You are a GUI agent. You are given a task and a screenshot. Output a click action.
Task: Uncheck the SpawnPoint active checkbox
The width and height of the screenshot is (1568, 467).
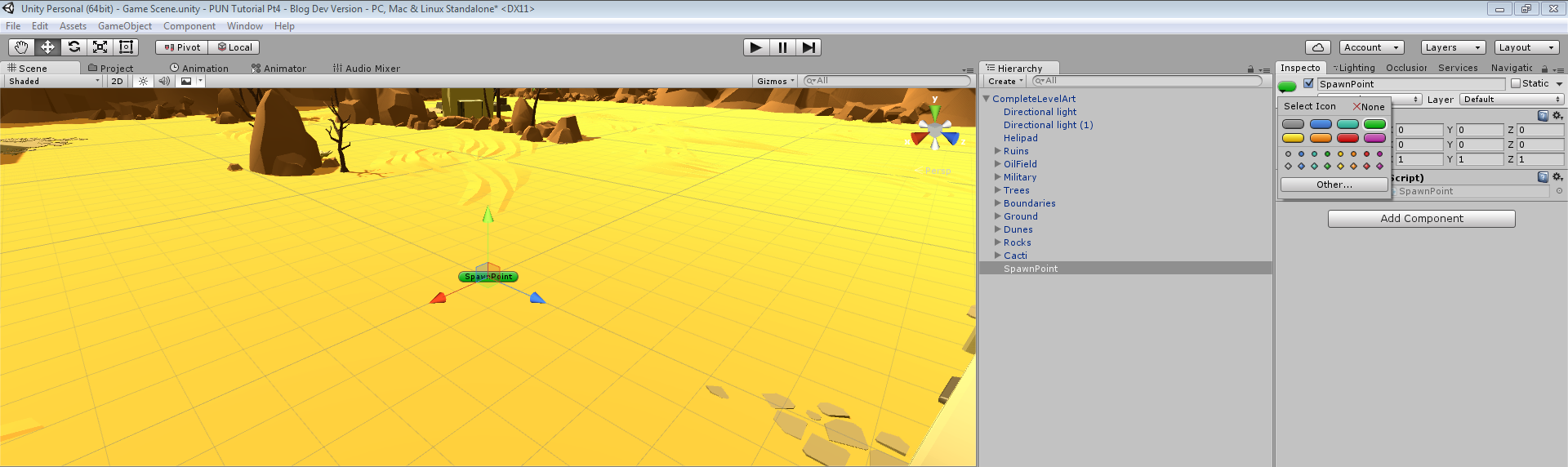pos(1308,83)
